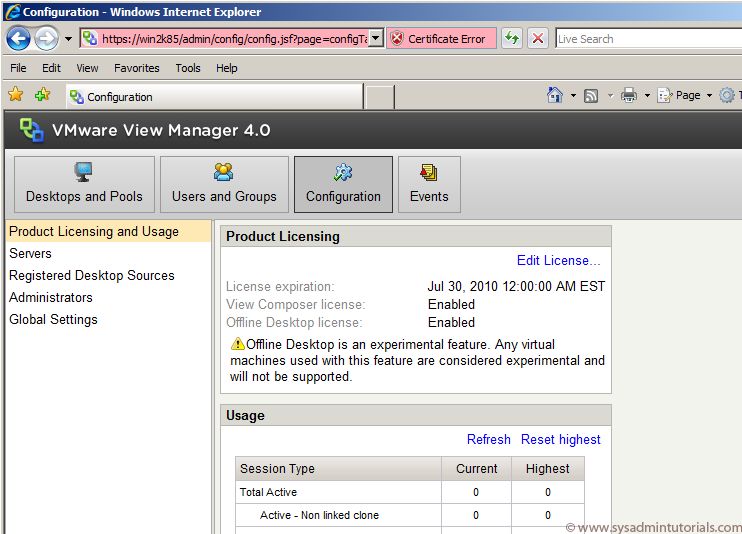
Task: Expand the feeds dropdown arrow
Action: click(x=610, y=96)
